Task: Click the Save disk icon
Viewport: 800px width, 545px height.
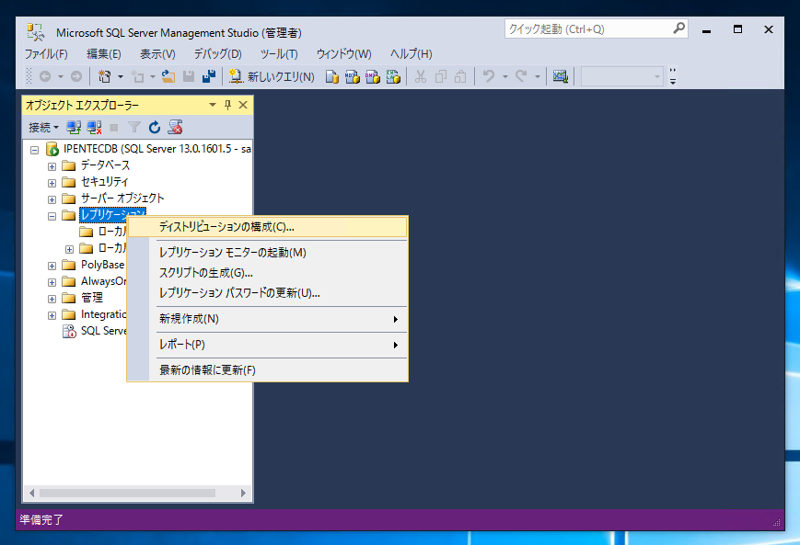Action: (189, 77)
